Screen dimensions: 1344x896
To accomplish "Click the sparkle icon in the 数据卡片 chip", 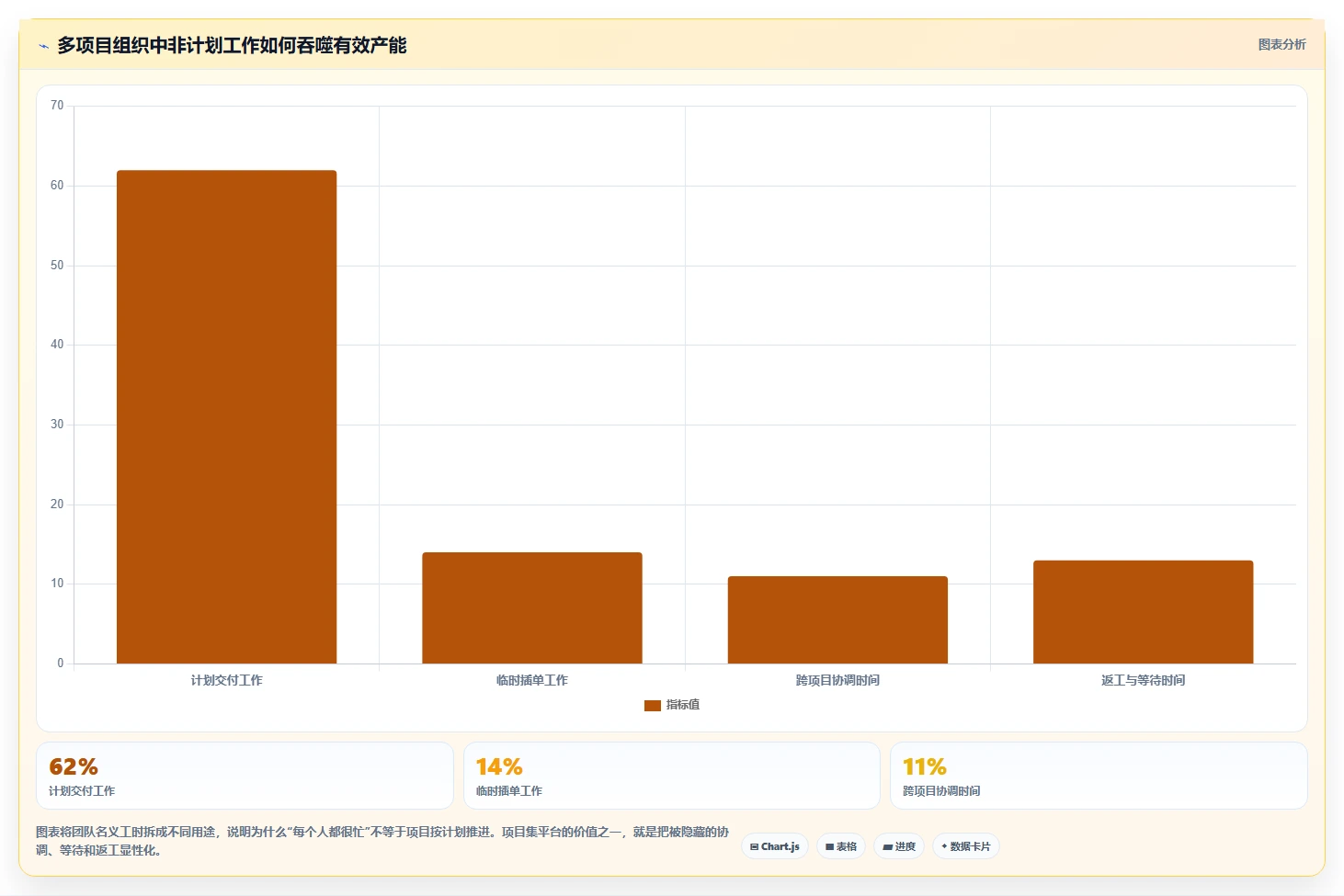I will (x=944, y=846).
